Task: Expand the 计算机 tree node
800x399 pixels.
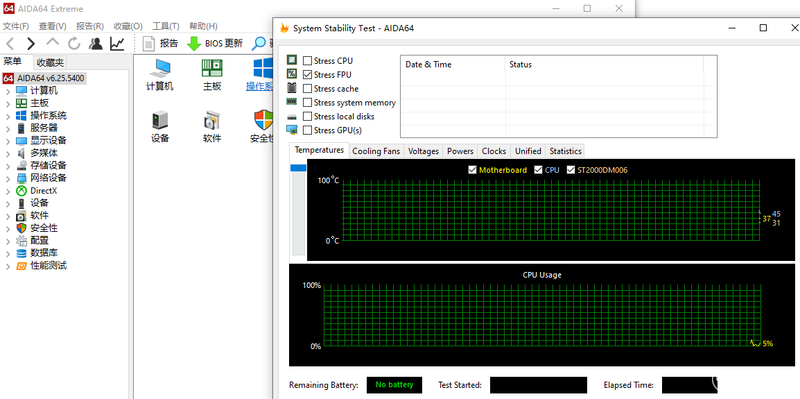Action: (x=8, y=91)
